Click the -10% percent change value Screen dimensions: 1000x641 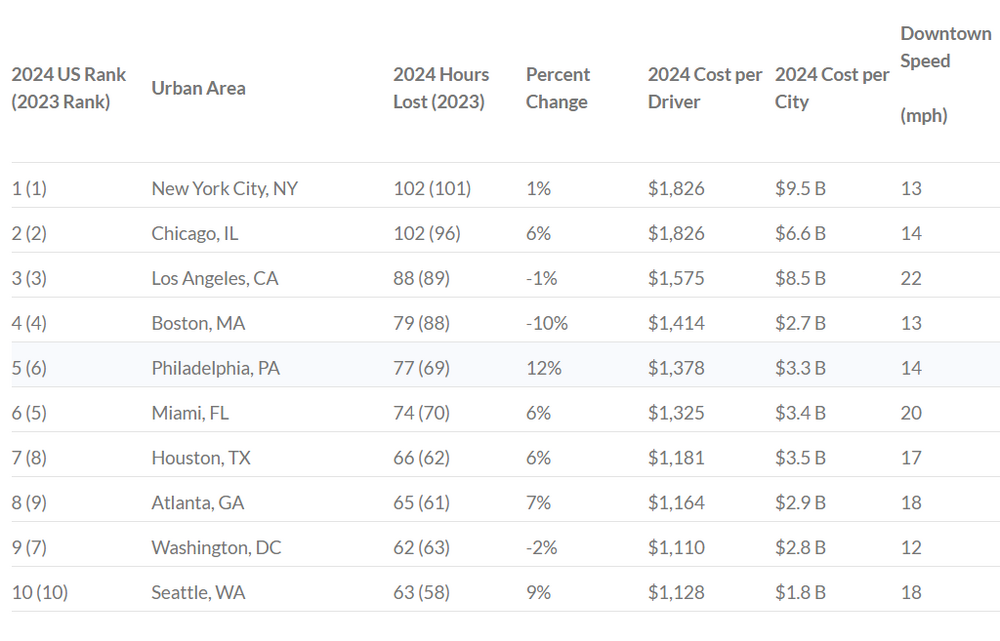click(547, 323)
